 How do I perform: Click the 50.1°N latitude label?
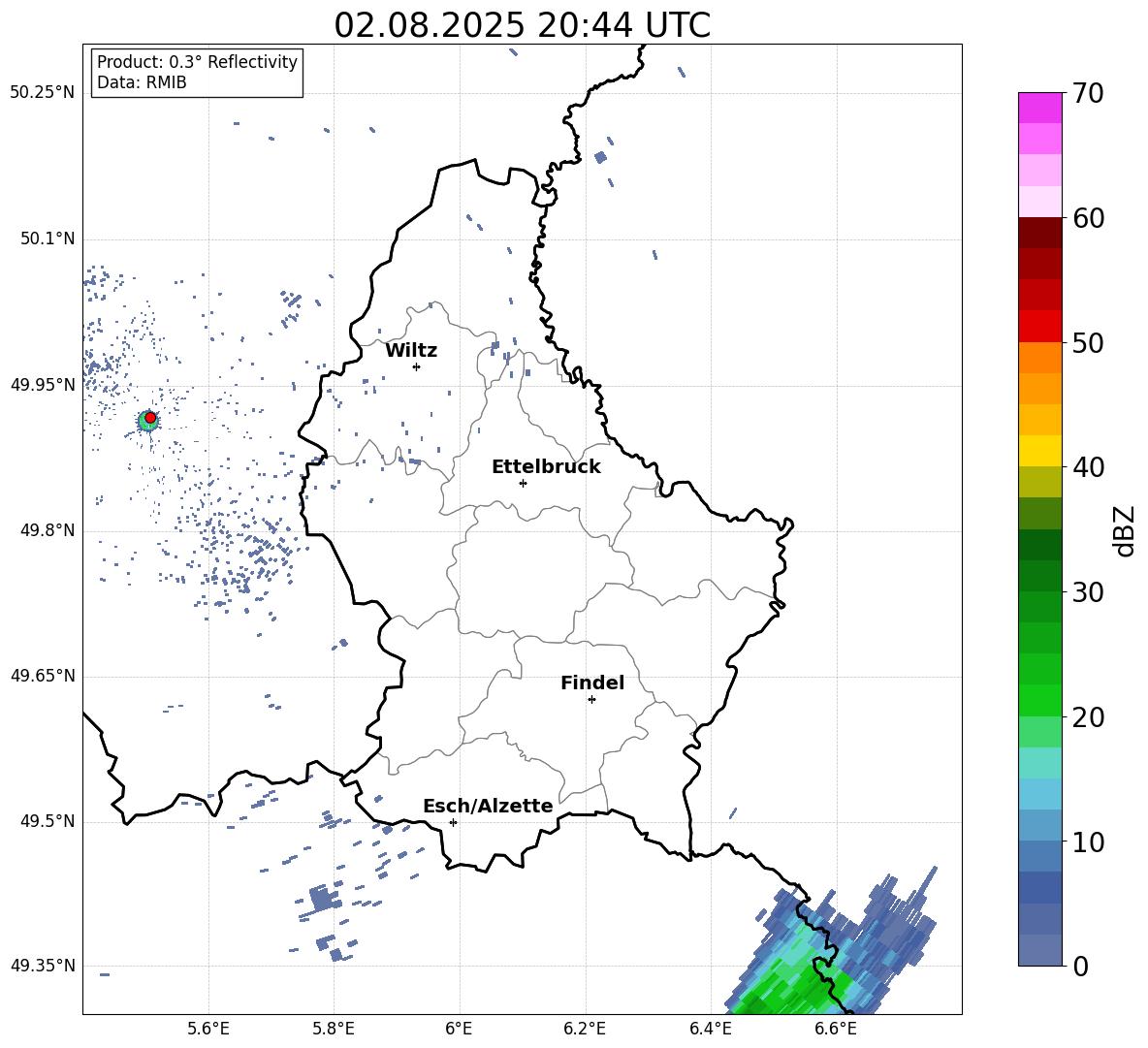(x=48, y=238)
